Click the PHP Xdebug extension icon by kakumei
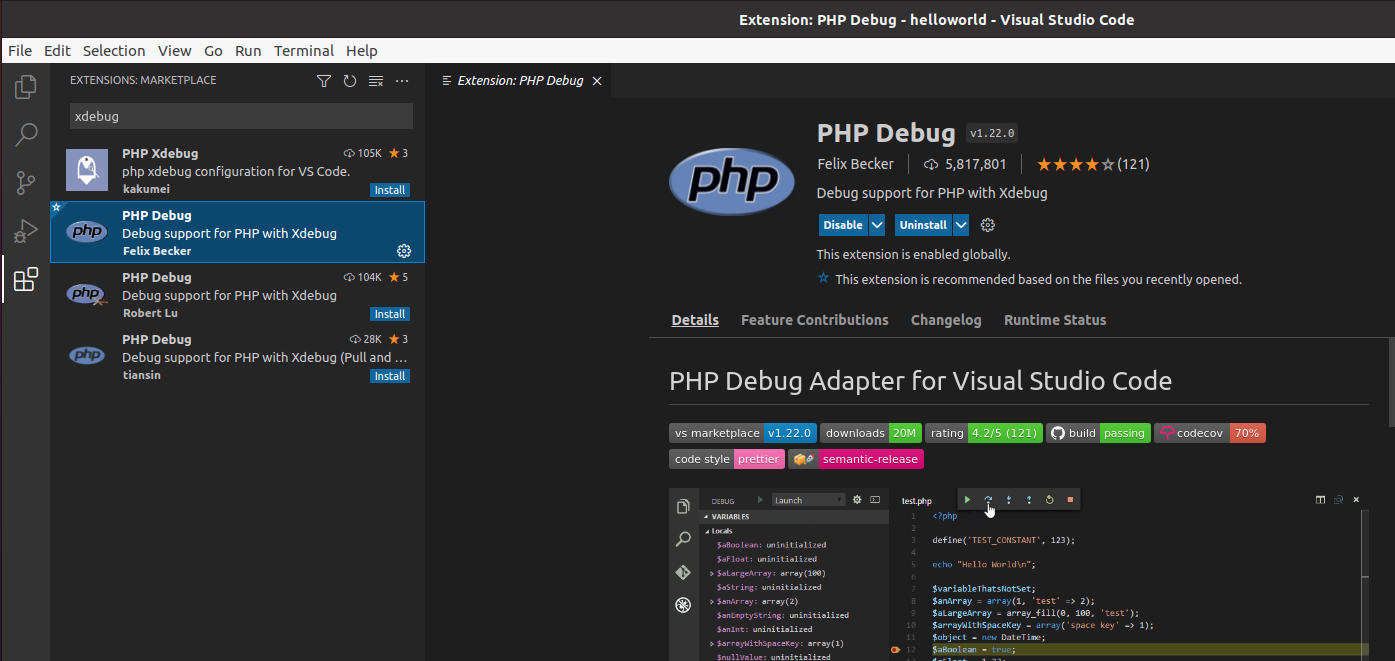The height and width of the screenshot is (661, 1395). [87, 170]
